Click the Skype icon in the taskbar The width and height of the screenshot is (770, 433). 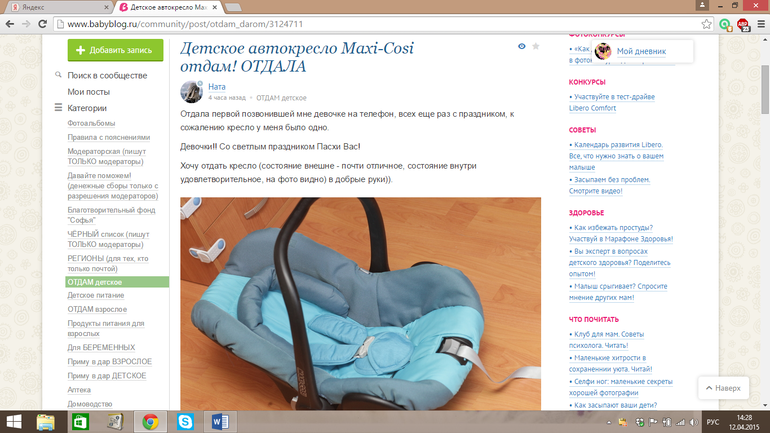186,421
